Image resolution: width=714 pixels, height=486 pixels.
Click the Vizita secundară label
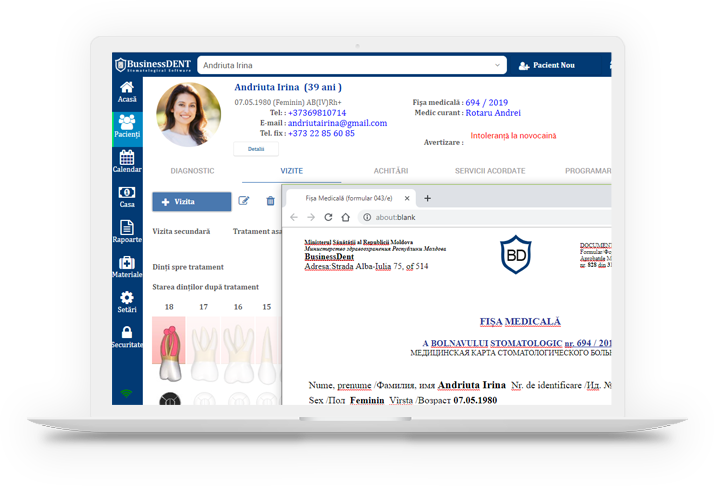[181, 231]
